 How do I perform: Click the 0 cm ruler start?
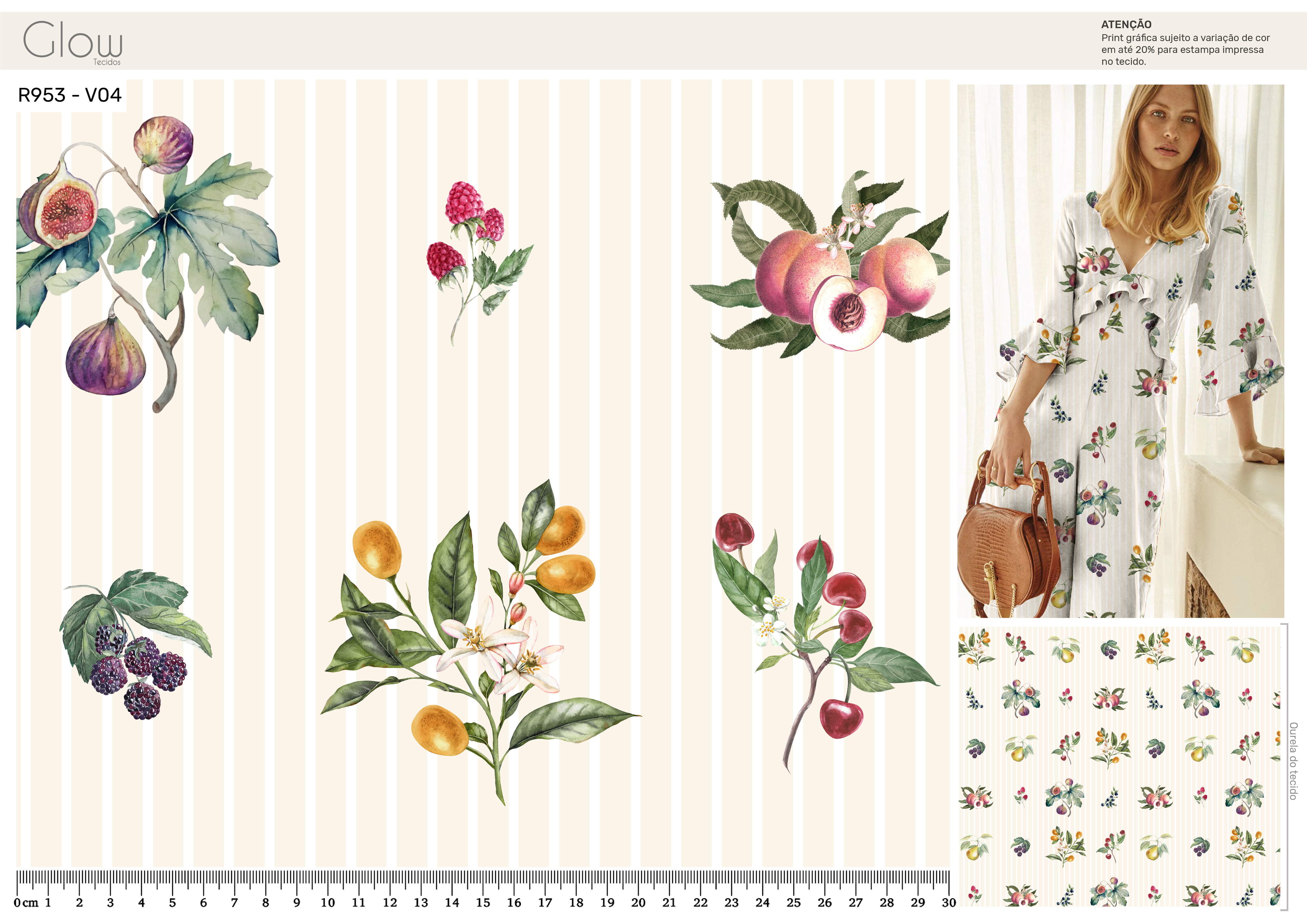[26, 902]
